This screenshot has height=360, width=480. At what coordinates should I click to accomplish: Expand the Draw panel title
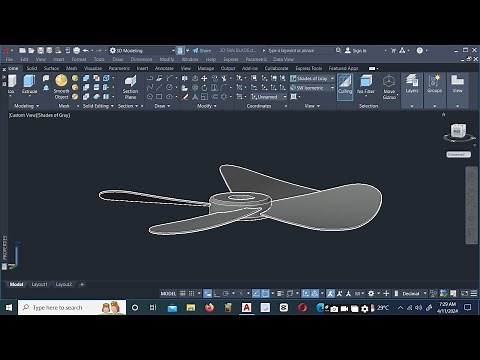(162, 106)
